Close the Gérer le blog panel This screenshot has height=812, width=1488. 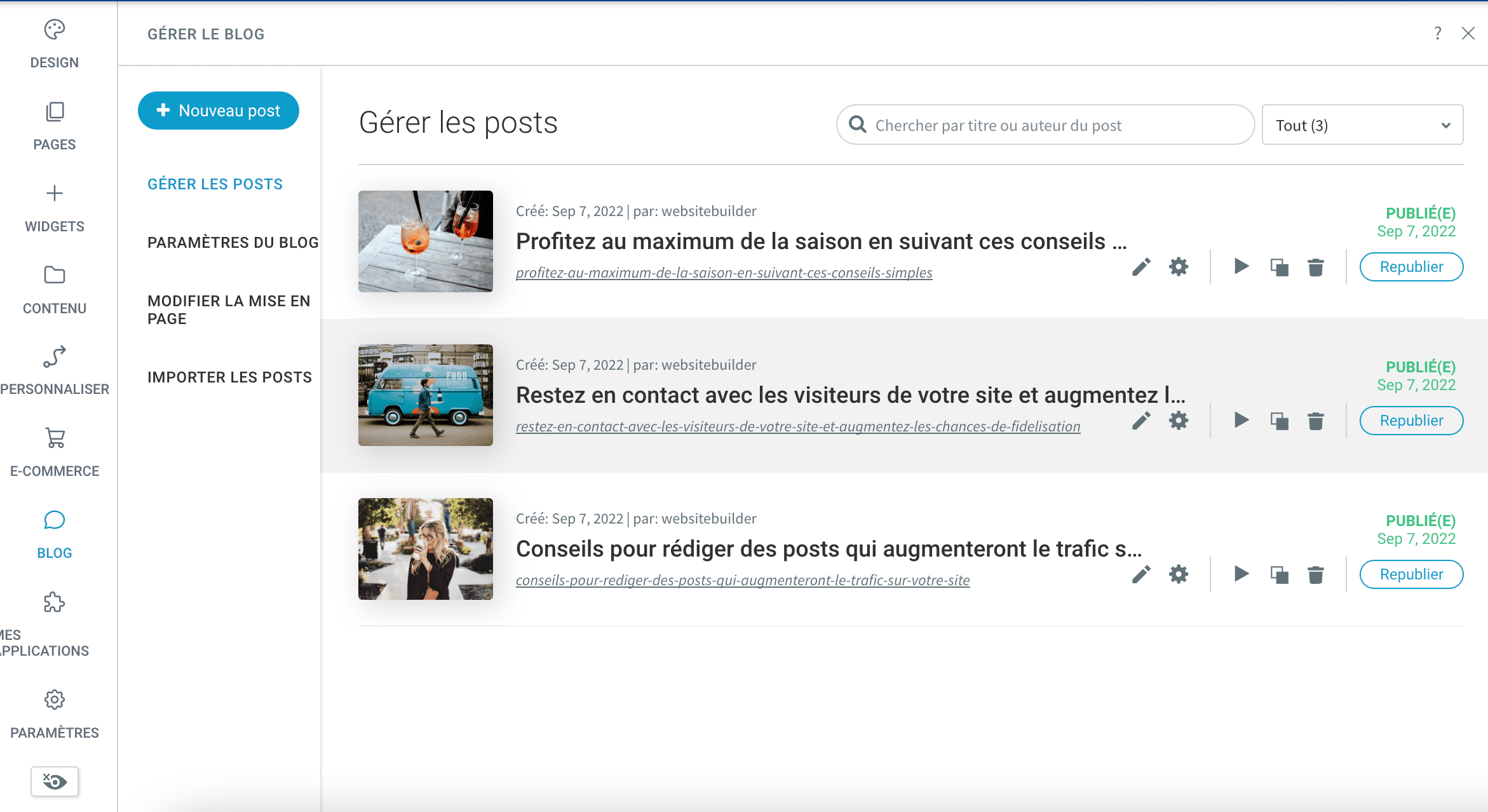(1468, 33)
